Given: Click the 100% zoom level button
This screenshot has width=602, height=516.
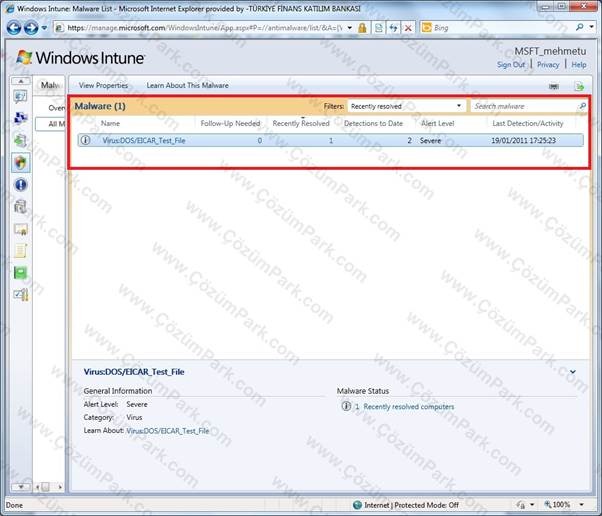Looking at the screenshot, I should click(557, 504).
